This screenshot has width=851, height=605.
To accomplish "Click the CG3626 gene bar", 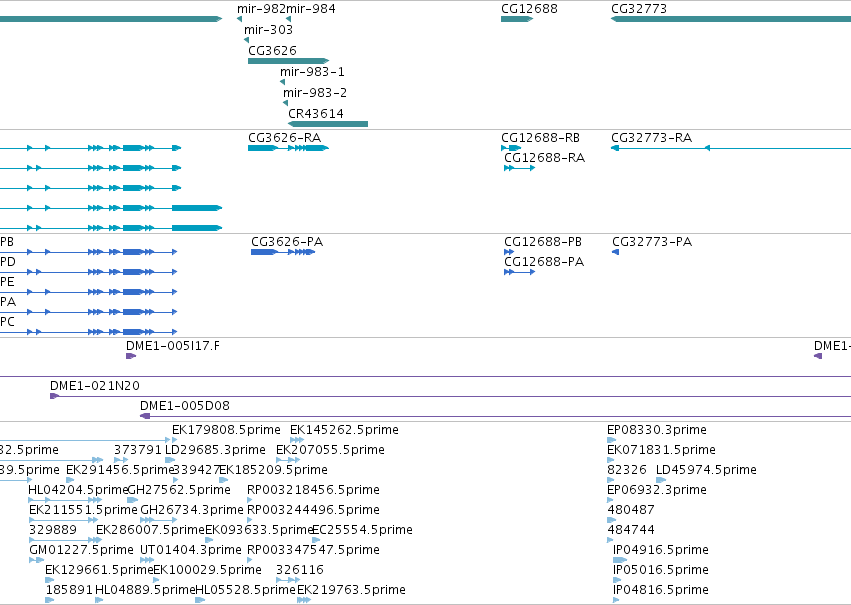I will pyautogui.click(x=288, y=61).
